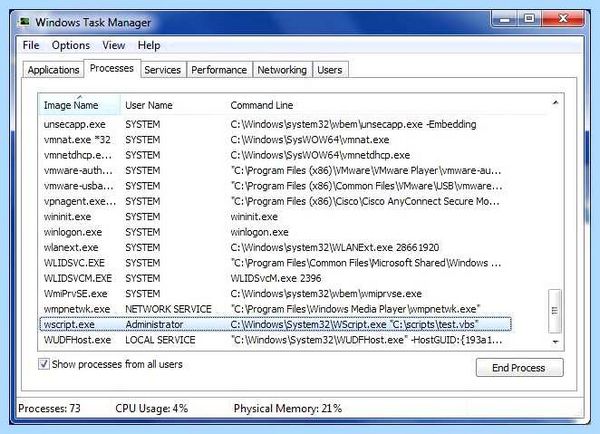The width and height of the screenshot is (600, 434).
Task: Select the wlanext.exe process row
Action: [x=275, y=248]
